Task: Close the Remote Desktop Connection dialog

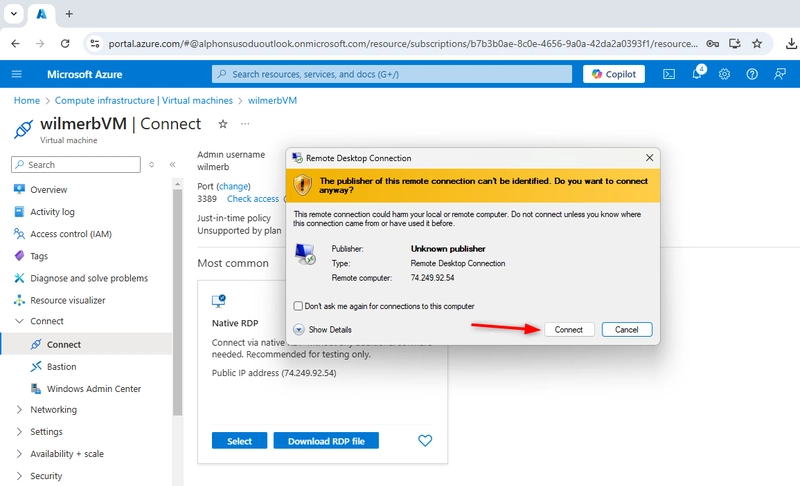Action: [649, 158]
